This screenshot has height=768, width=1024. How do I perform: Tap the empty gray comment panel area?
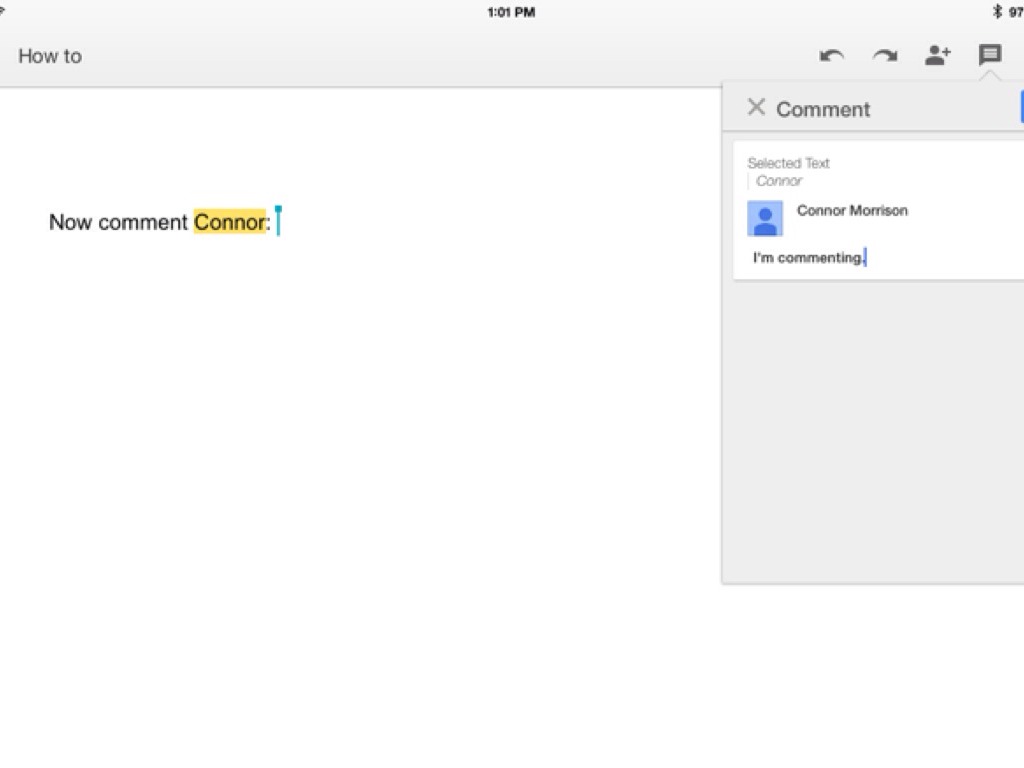[872, 430]
